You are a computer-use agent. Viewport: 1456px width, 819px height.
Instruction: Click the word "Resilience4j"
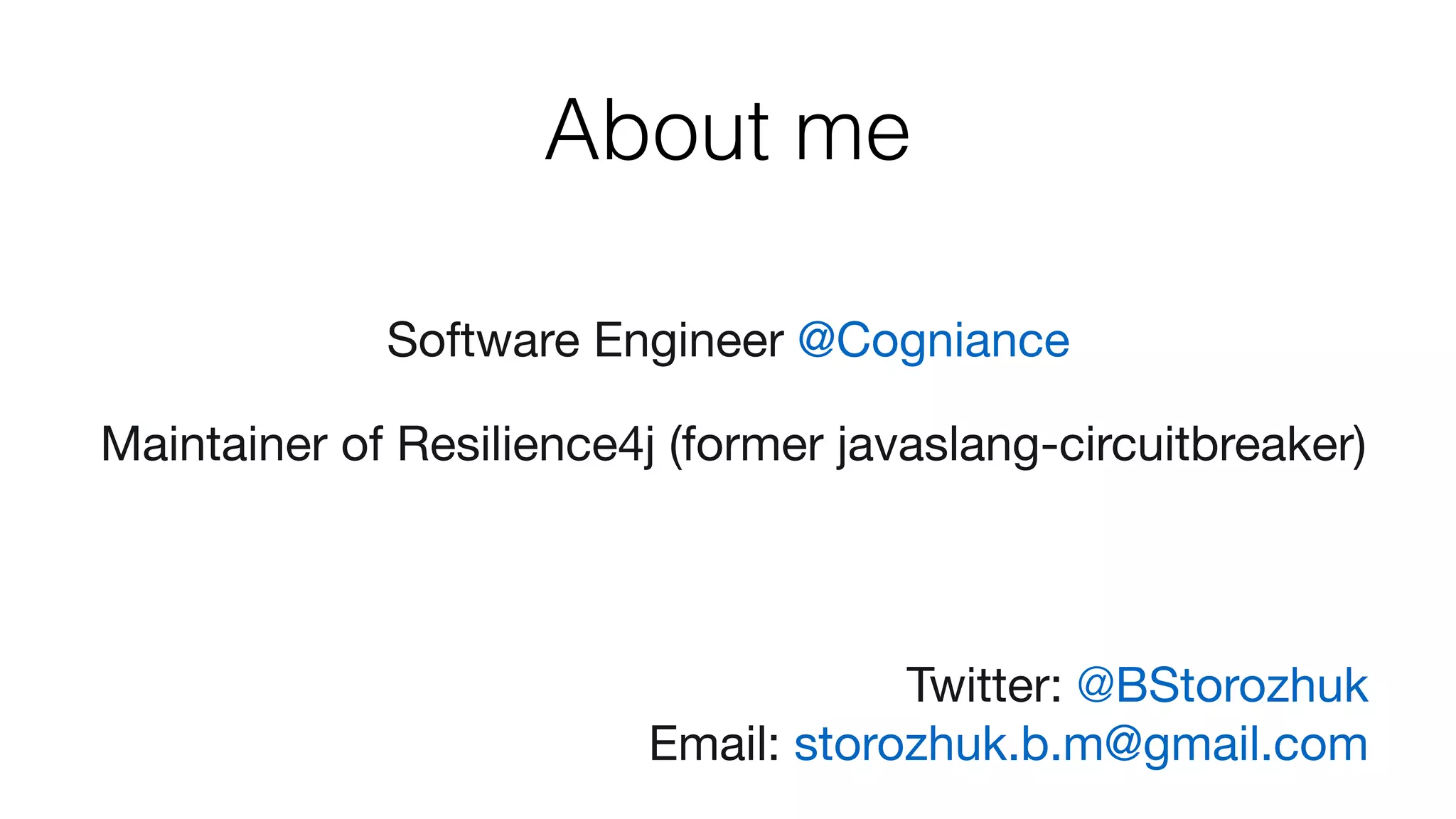coord(525,446)
